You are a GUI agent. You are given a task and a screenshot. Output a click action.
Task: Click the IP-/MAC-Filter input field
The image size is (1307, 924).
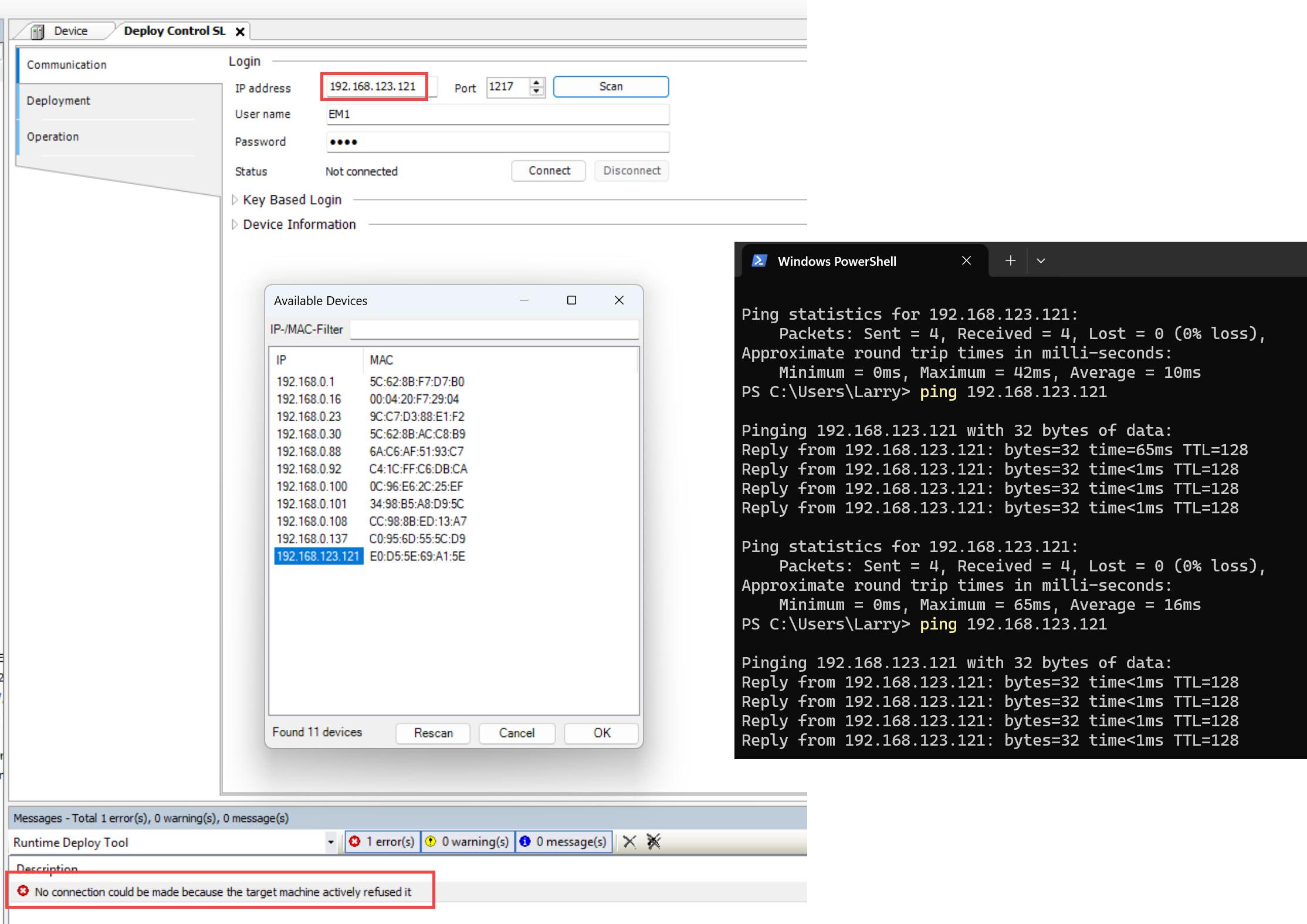click(494, 330)
